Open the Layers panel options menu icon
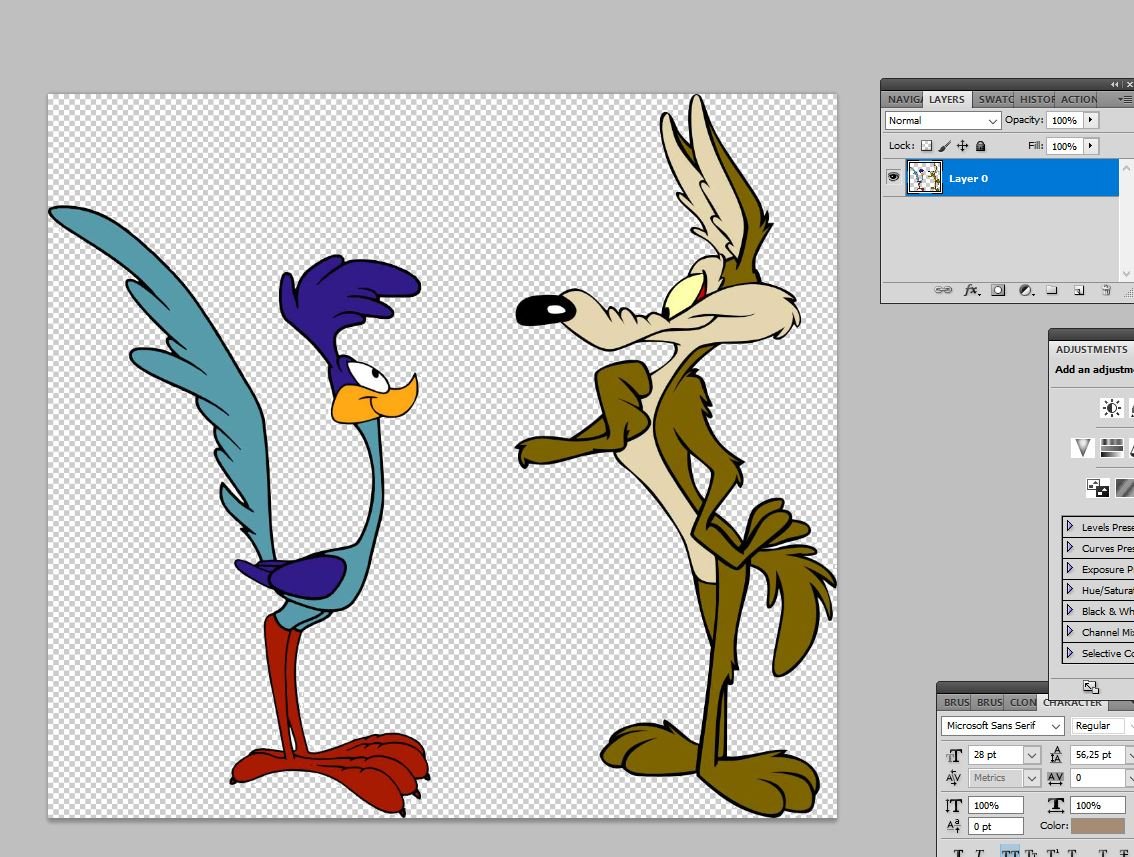 point(1125,99)
